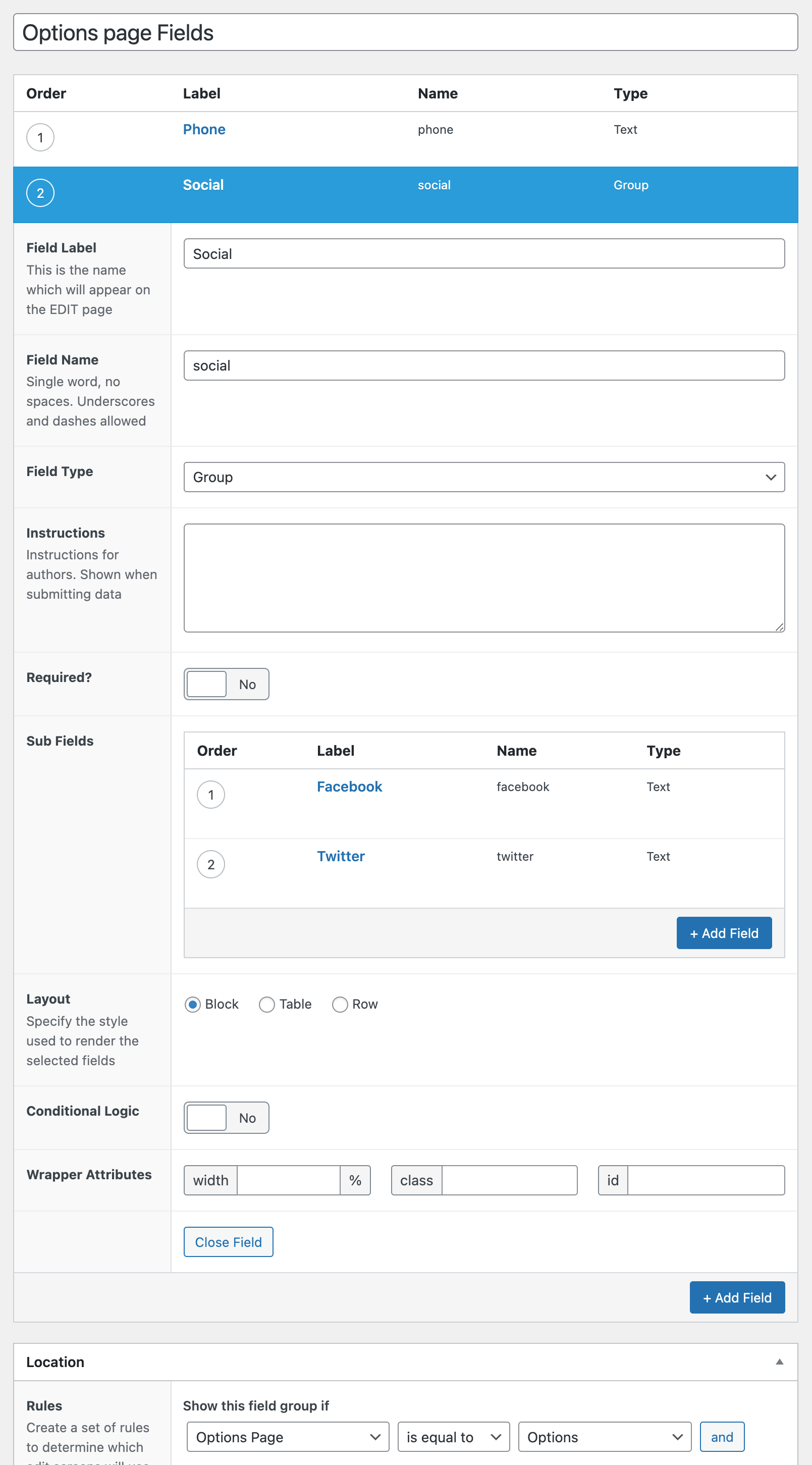The width and height of the screenshot is (812, 1465).
Task: Click the order handle 1 for Phone
Action: tap(40, 138)
